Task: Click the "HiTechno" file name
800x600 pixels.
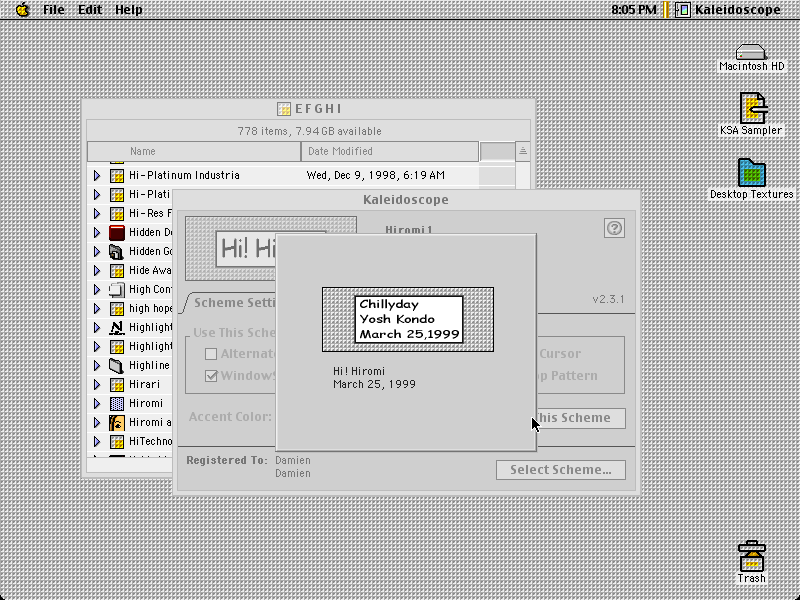Action: coord(151,442)
